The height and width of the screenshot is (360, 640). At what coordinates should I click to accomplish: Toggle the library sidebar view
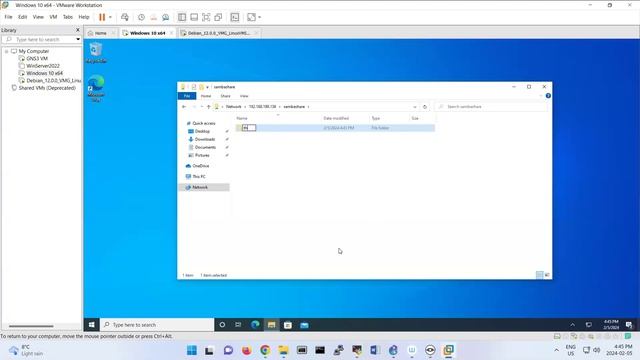182,17
